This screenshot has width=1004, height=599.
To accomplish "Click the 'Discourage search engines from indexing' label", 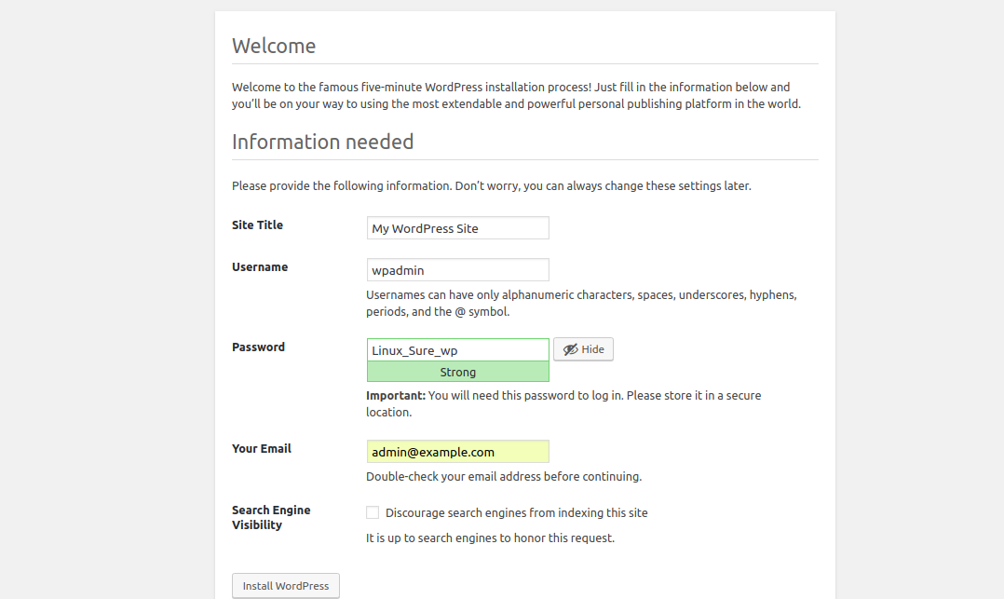I will (x=516, y=513).
